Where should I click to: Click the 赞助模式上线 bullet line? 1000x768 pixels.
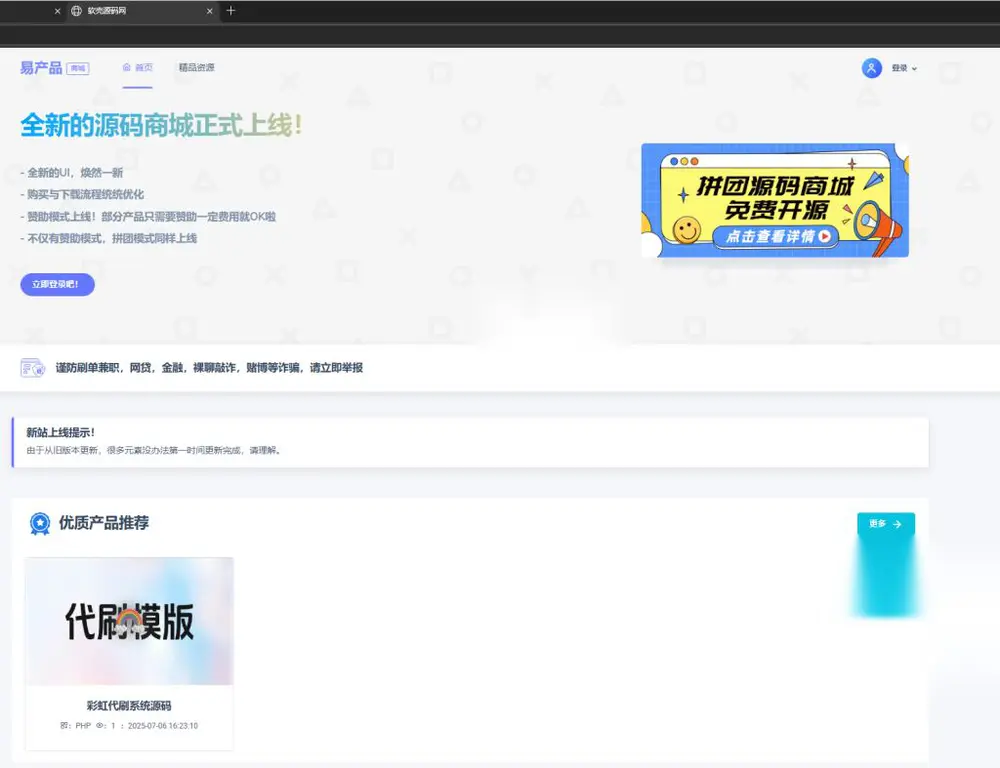pos(148,217)
